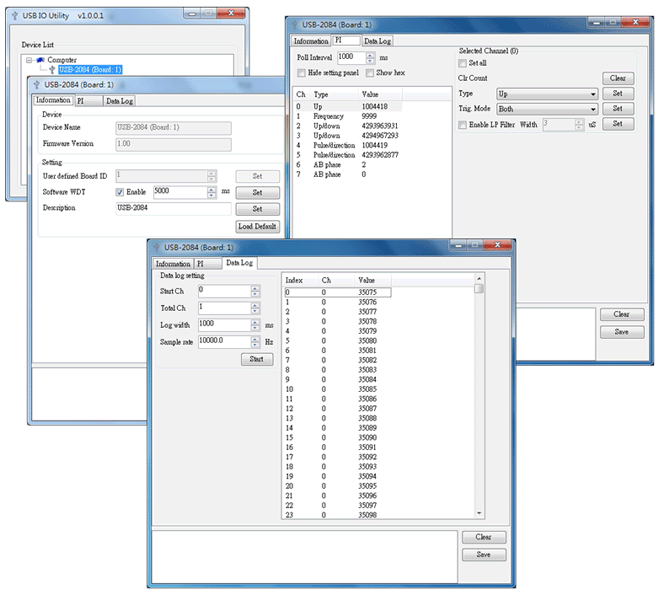Select data log row with value 35075
The height and width of the screenshot is (595, 664).
click(x=338, y=293)
